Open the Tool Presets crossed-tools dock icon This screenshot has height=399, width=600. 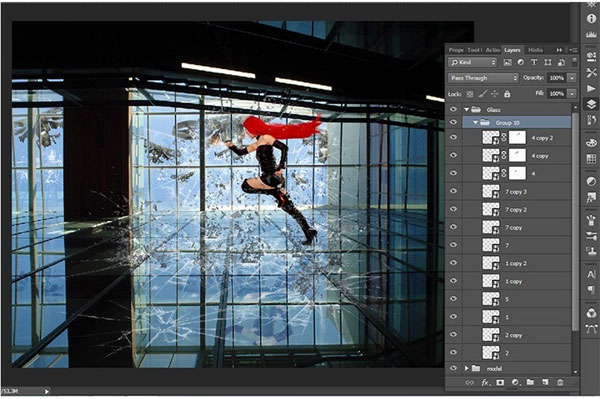pyautogui.click(x=591, y=73)
